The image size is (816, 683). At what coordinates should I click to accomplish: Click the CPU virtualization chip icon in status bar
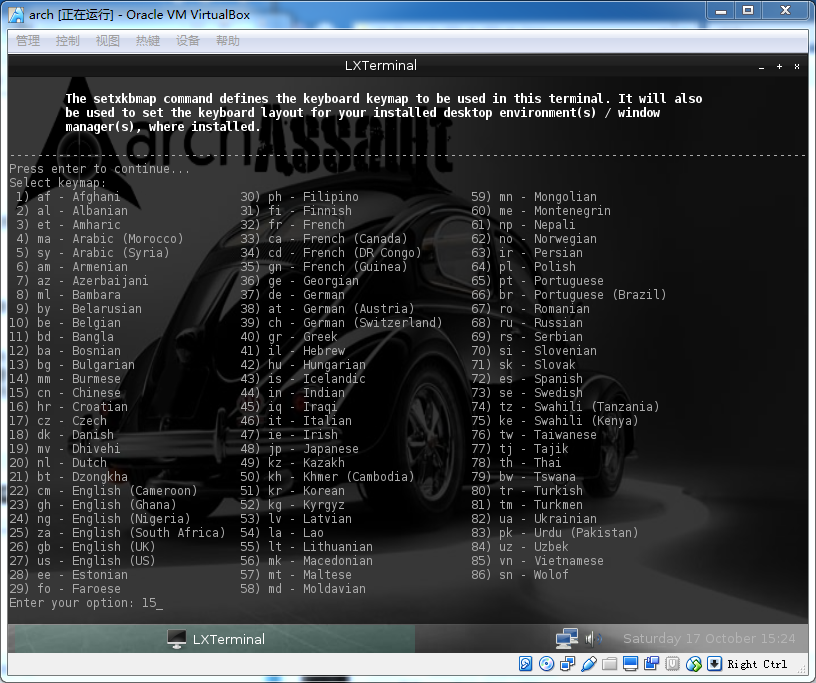click(x=672, y=664)
